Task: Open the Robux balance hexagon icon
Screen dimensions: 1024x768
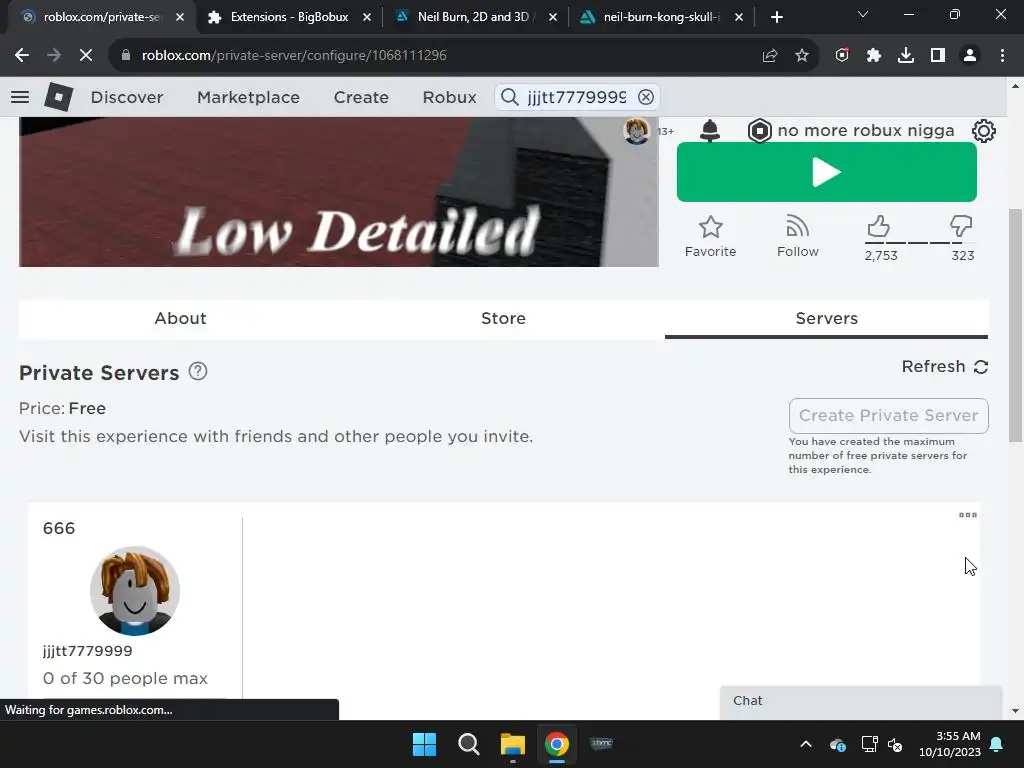Action: pos(760,131)
